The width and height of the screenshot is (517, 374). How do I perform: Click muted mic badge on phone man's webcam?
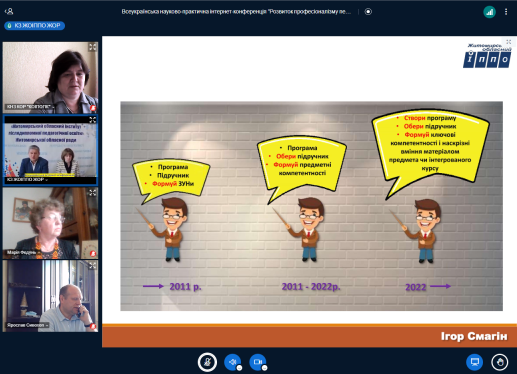coord(93,326)
